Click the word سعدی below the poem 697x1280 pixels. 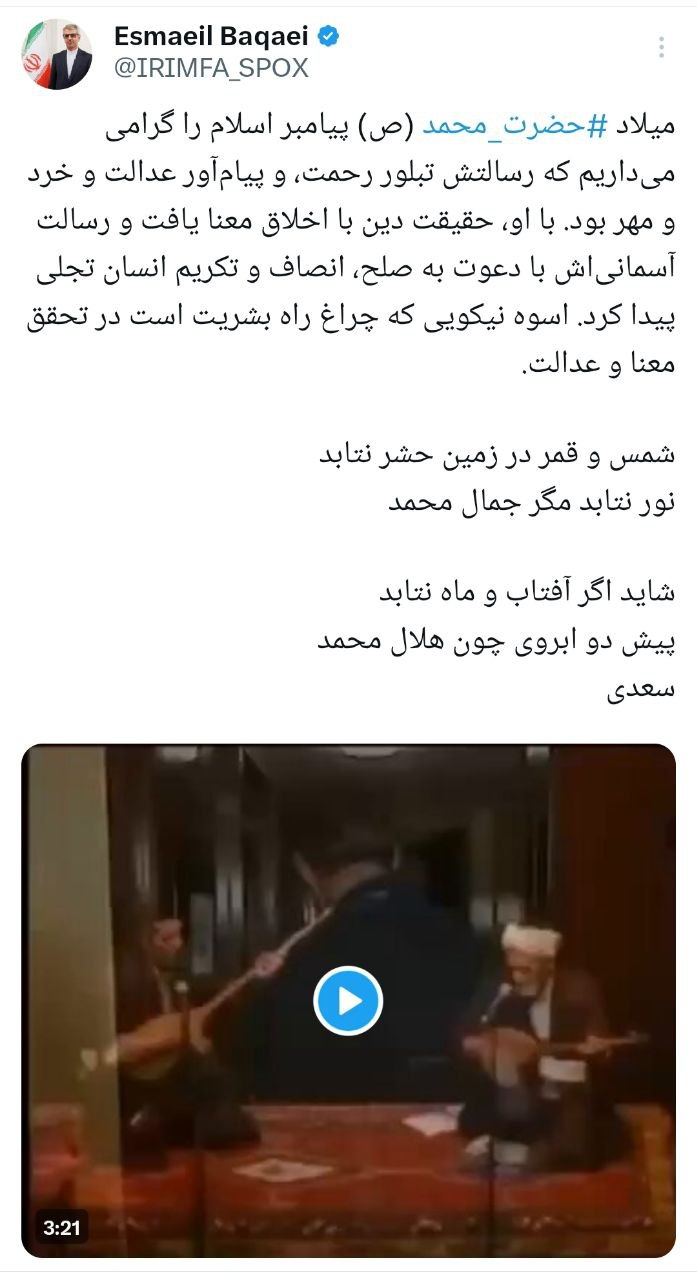[x=642, y=689]
